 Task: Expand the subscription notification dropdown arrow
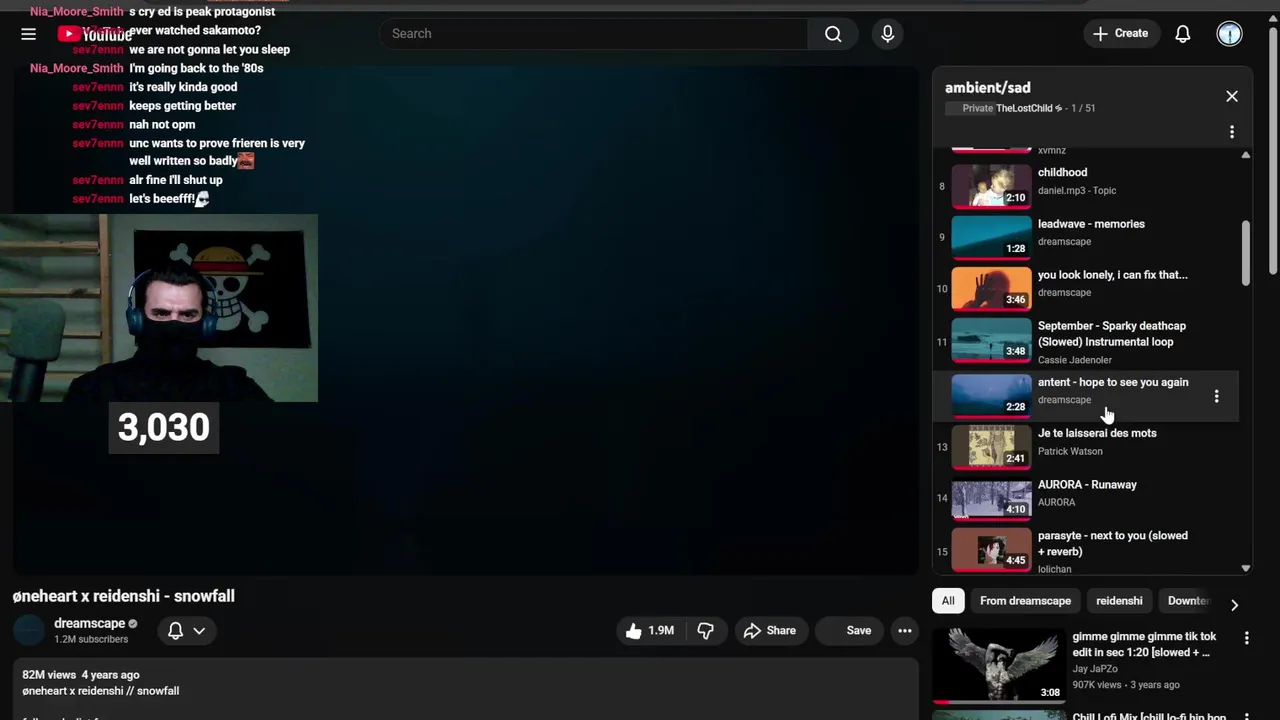coord(199,631)
